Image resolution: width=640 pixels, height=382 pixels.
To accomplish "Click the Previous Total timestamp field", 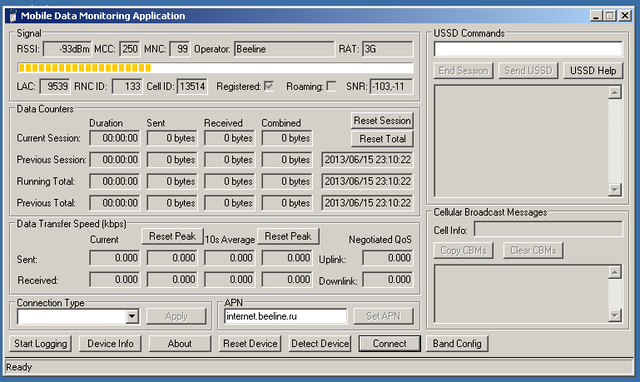I will [x=367, y=203].
